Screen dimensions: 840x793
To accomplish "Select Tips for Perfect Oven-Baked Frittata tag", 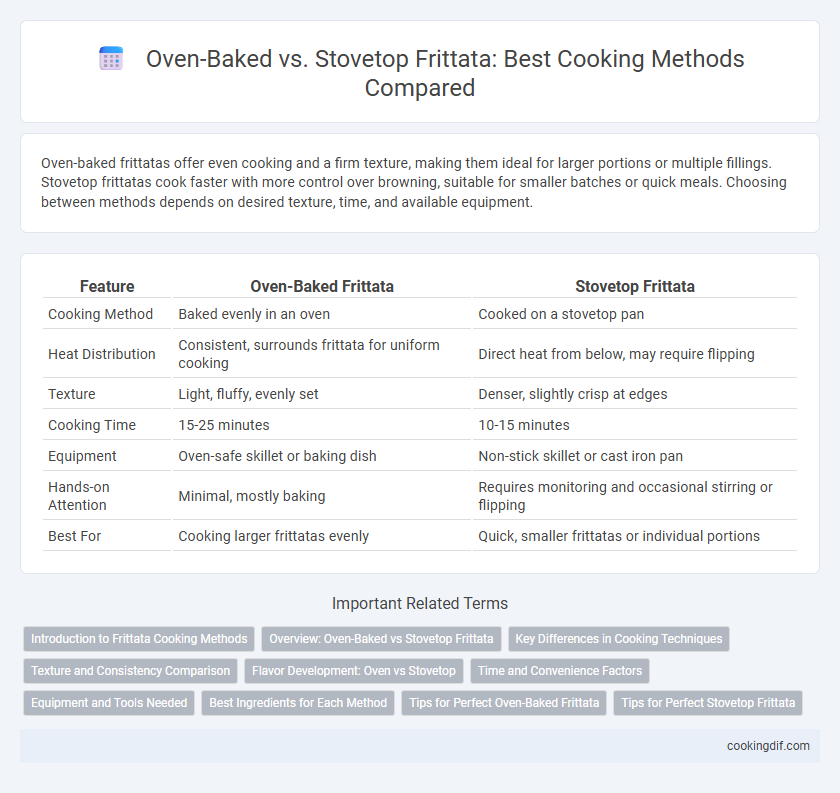I will point(504,703).
